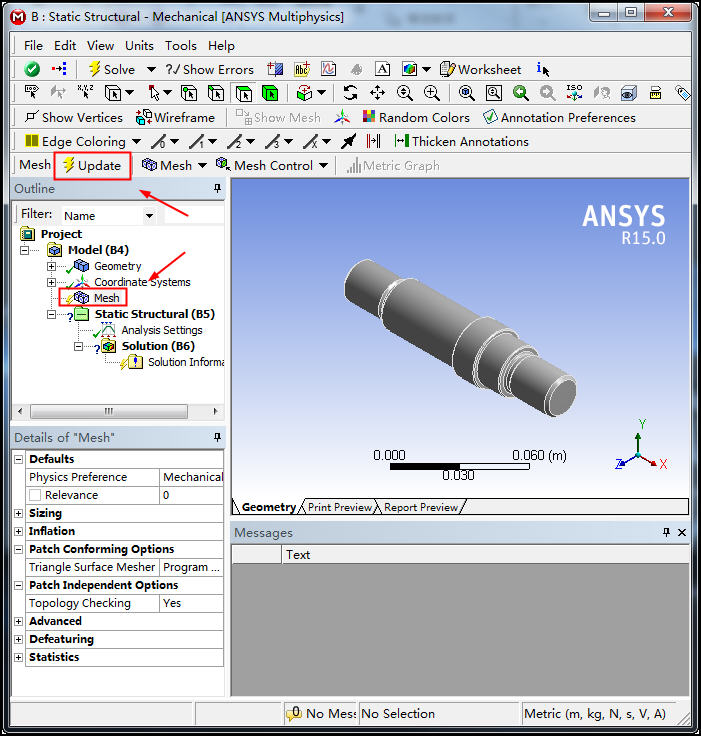Click the Rotate view tool icon
The image size is (701, 736).
coord(350,93)
